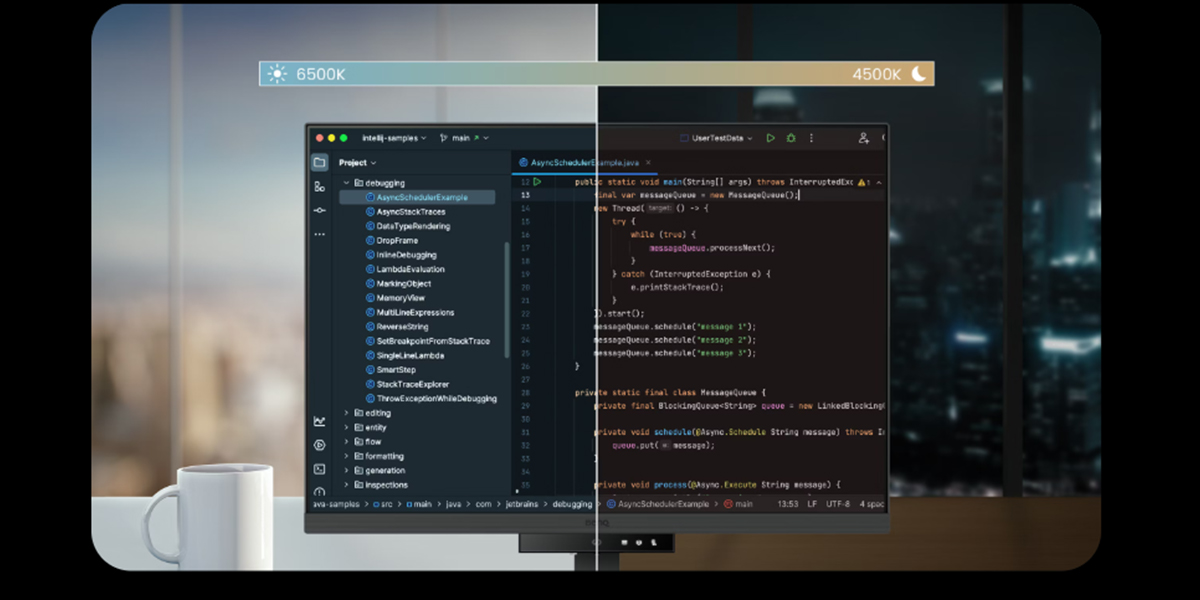Expand the editing folder

tap(347, 413)
